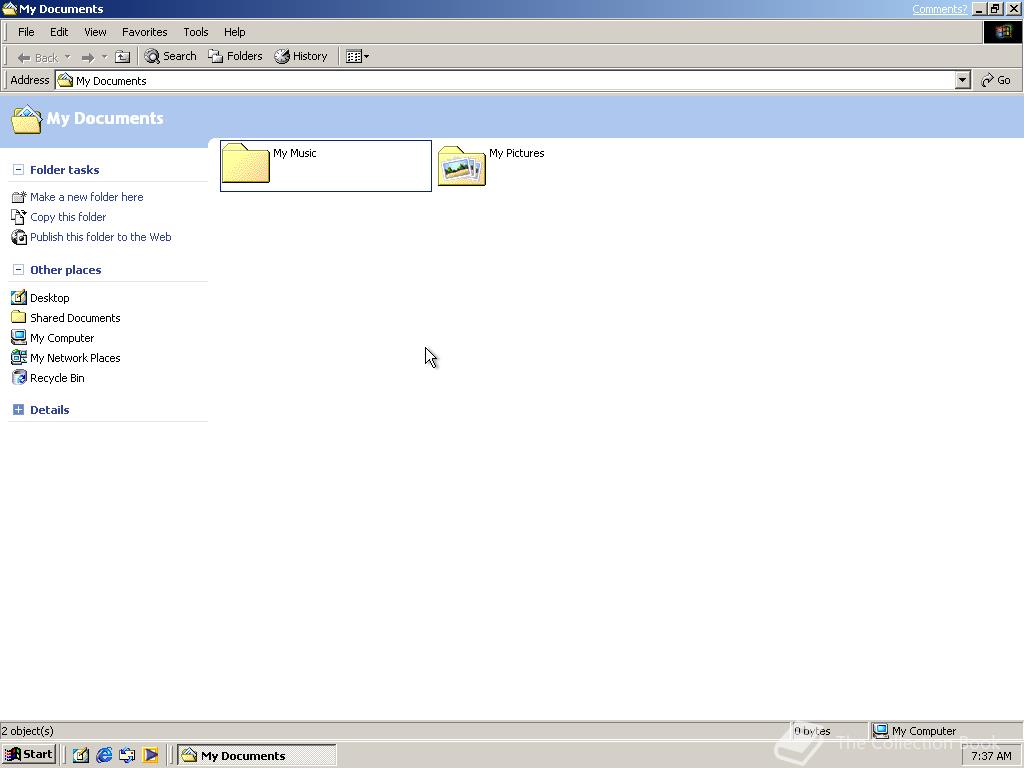Image resolution: width=1024 pixels, height=768 pixels.
Task: Open the Favorites menu
Action: [x=144, y=32]
